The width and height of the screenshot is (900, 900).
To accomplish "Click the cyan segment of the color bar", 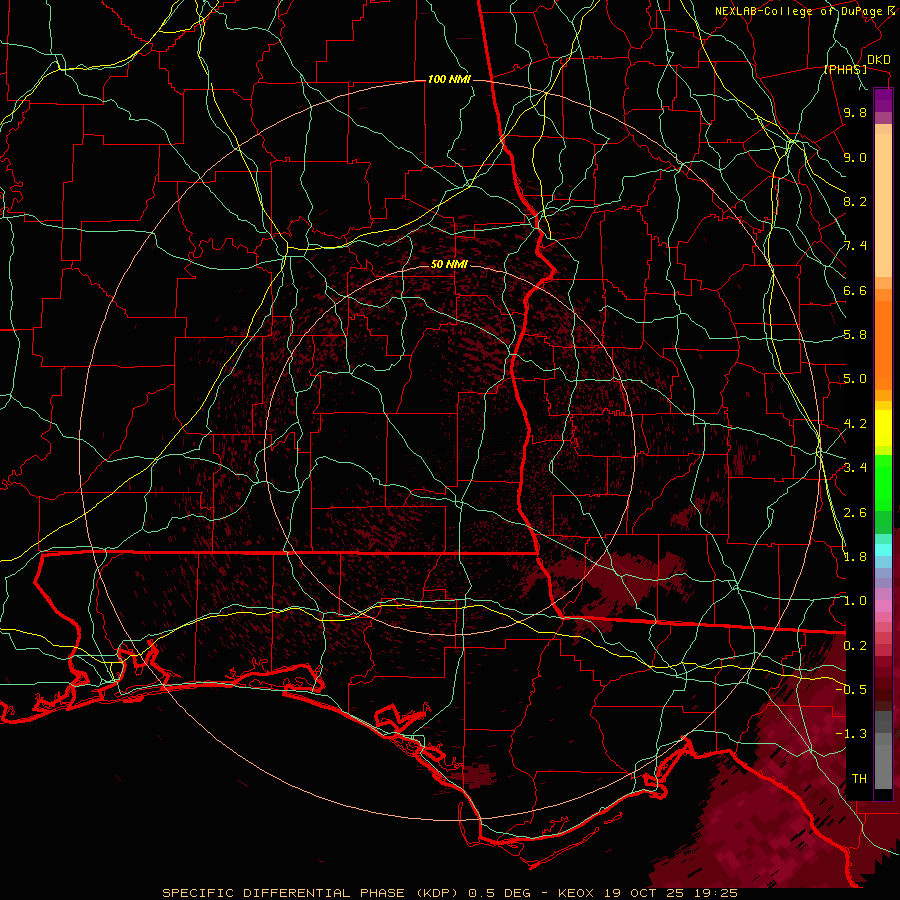I will pyautogui.click(x=883, y=549).
